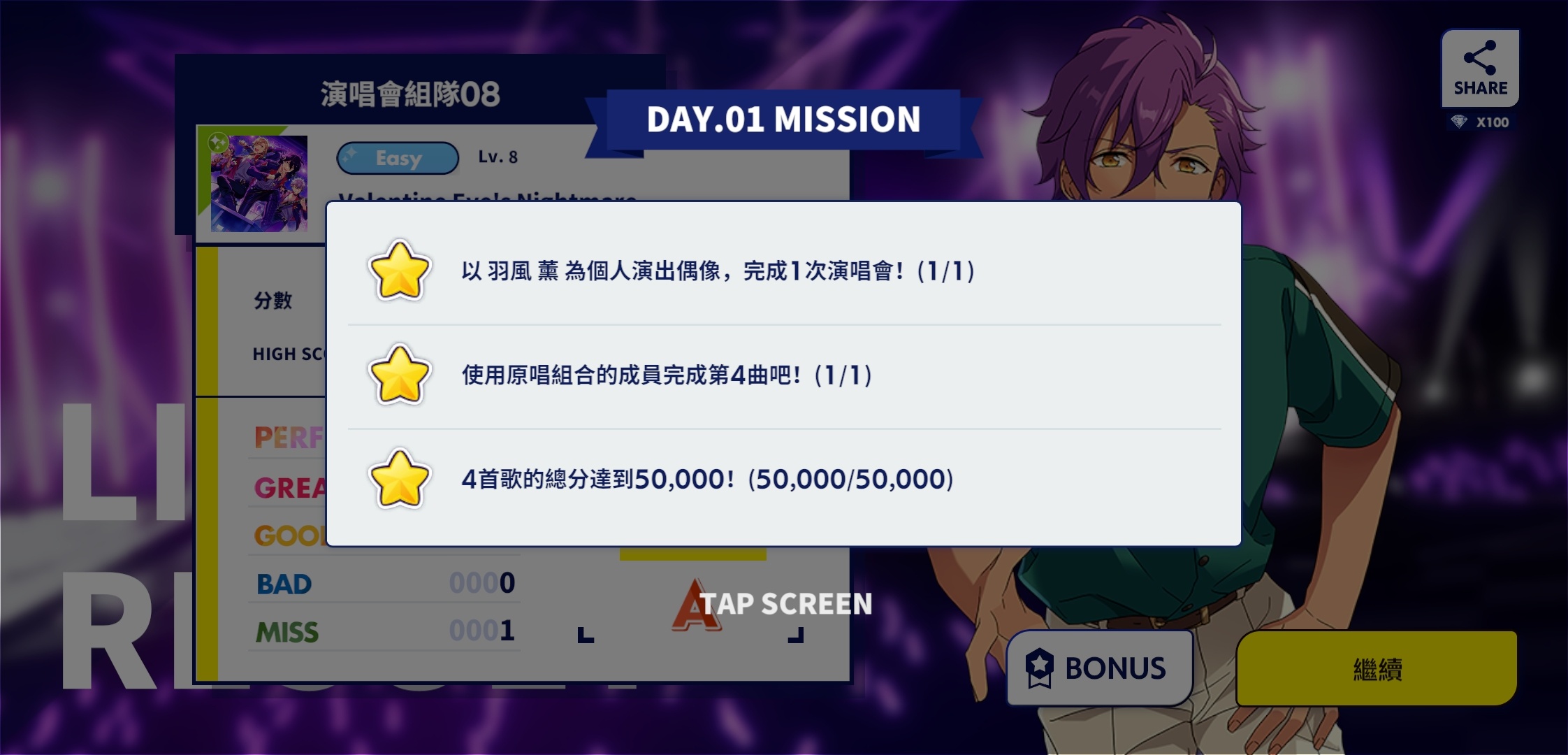Click the original unit members mission row

point(784,375)
